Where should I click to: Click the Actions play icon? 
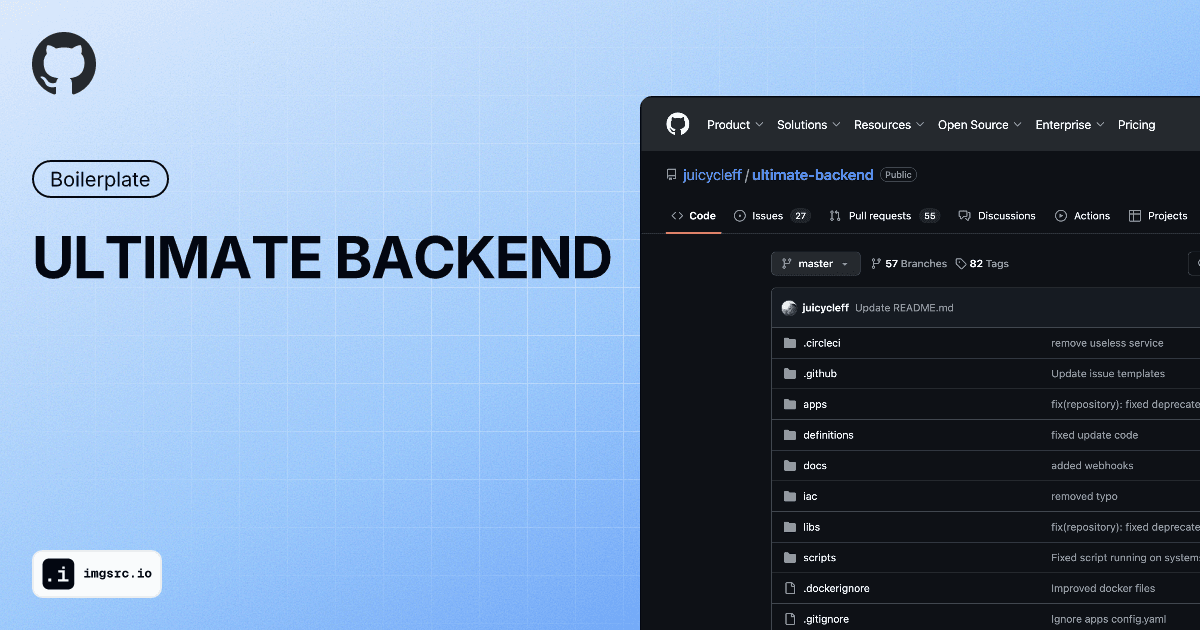point(1061,216)
